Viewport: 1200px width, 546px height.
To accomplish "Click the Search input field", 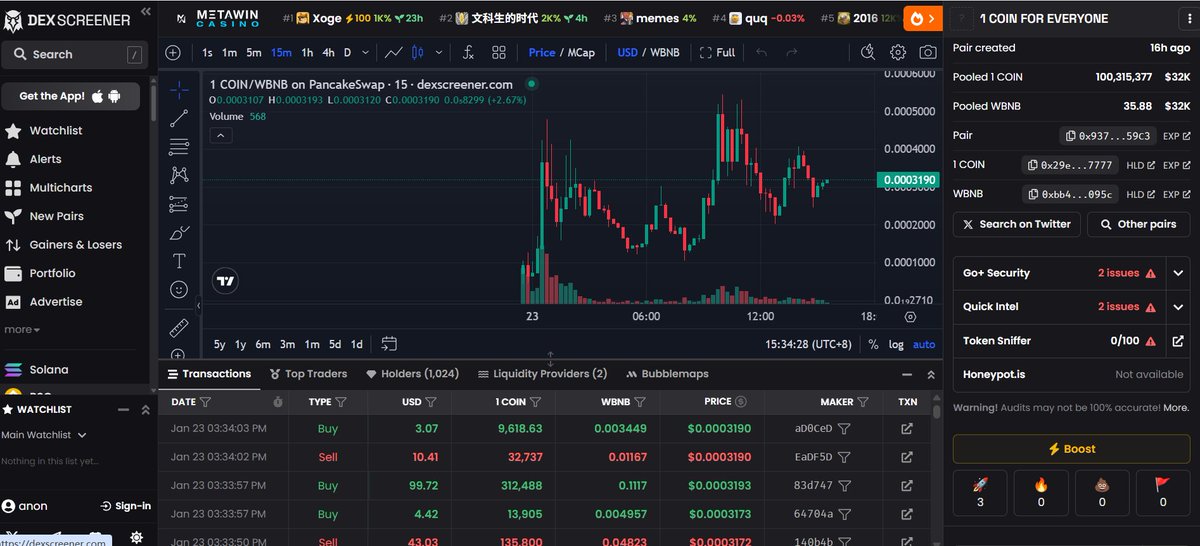I will click(x=75, y=55).
